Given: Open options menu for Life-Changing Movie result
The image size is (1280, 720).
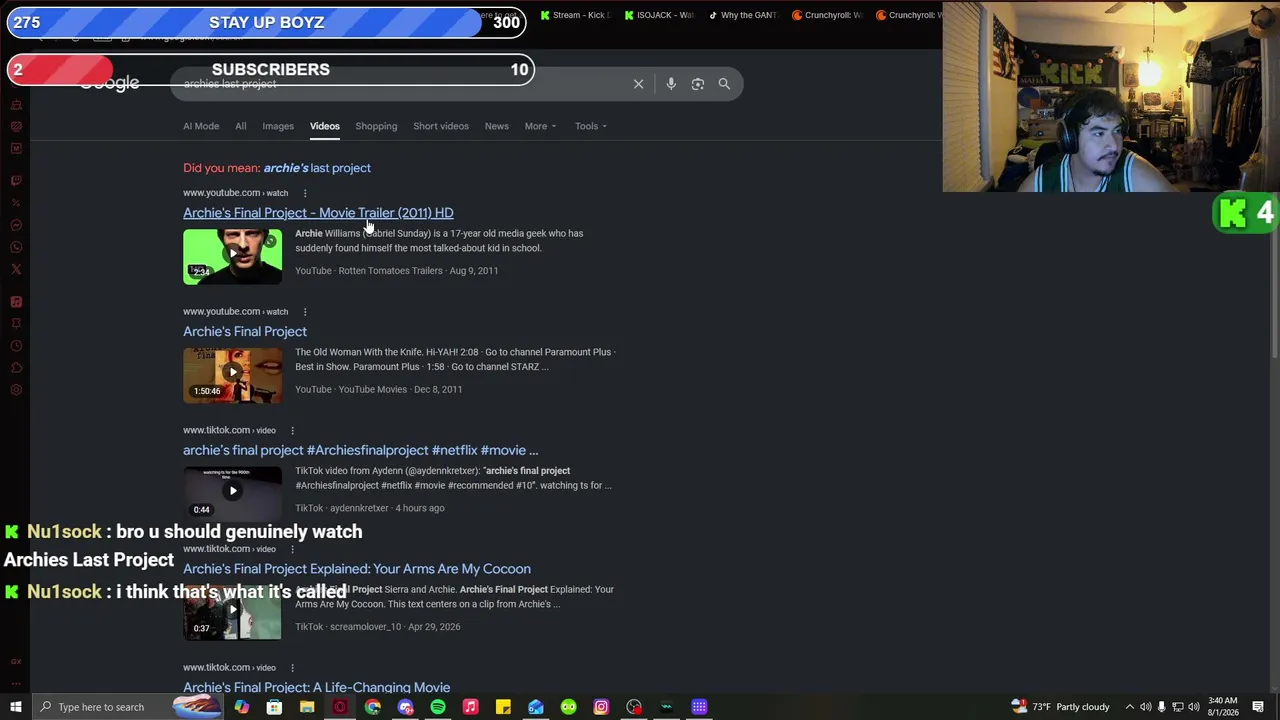Looking at the screenshot, I should point(292,668).
